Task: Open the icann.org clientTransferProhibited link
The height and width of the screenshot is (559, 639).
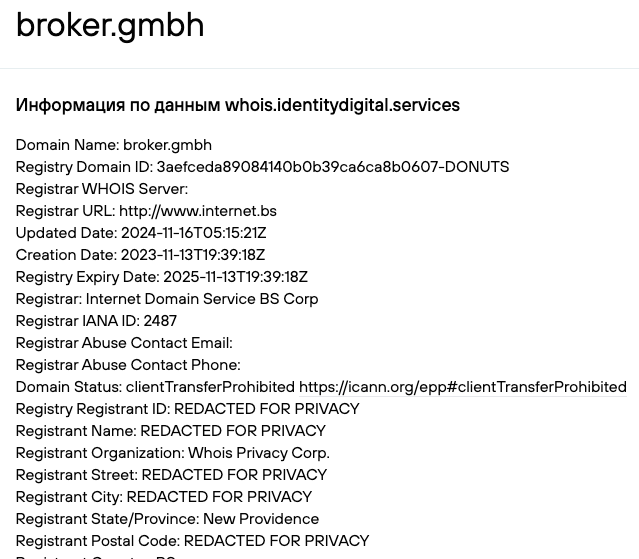Action: pos(462,387)
